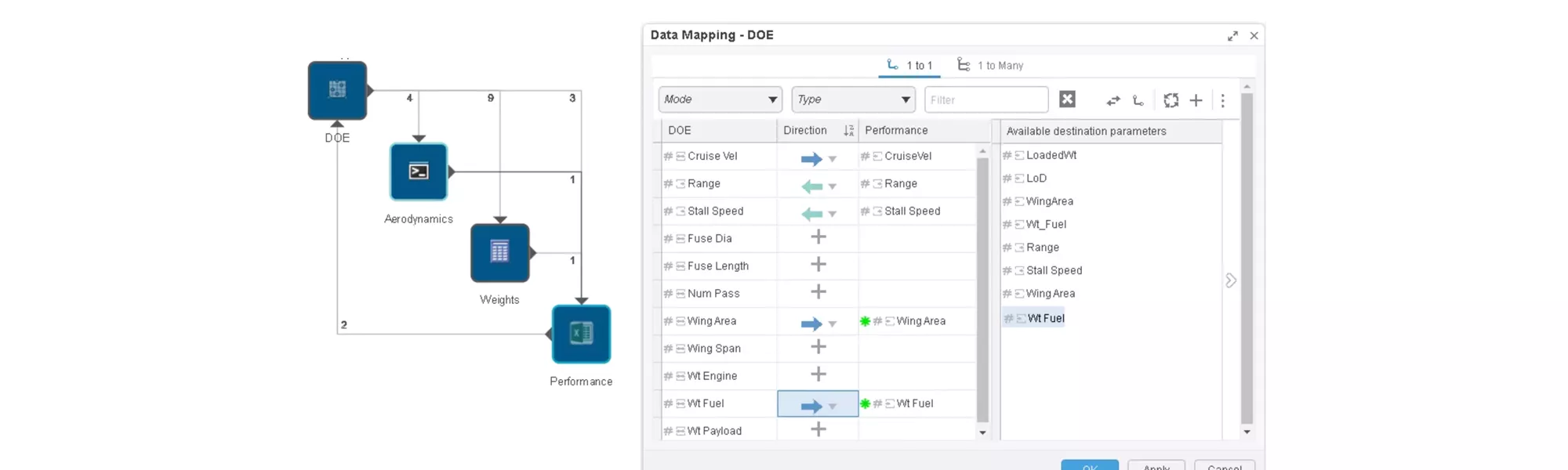Open the Mode dropdown
Screen dimensions: 1568x470
click(x=720, y=99)
